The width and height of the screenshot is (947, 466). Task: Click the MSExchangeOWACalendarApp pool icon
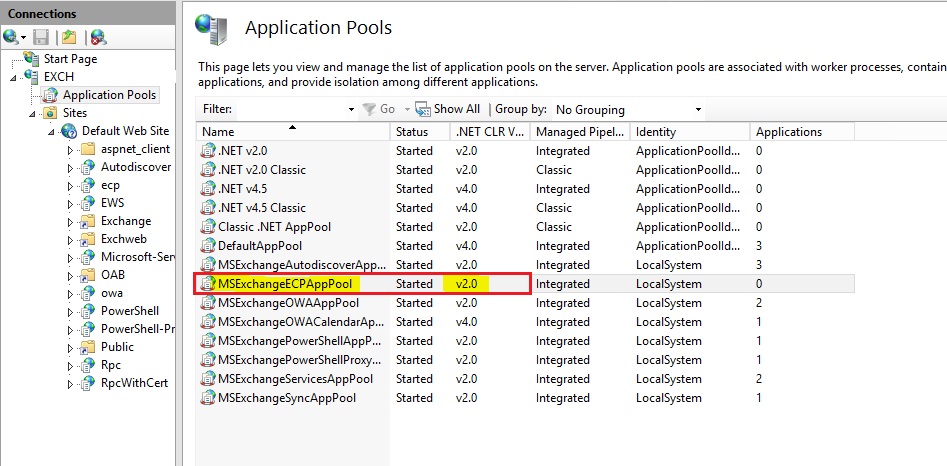click(208, 322)
